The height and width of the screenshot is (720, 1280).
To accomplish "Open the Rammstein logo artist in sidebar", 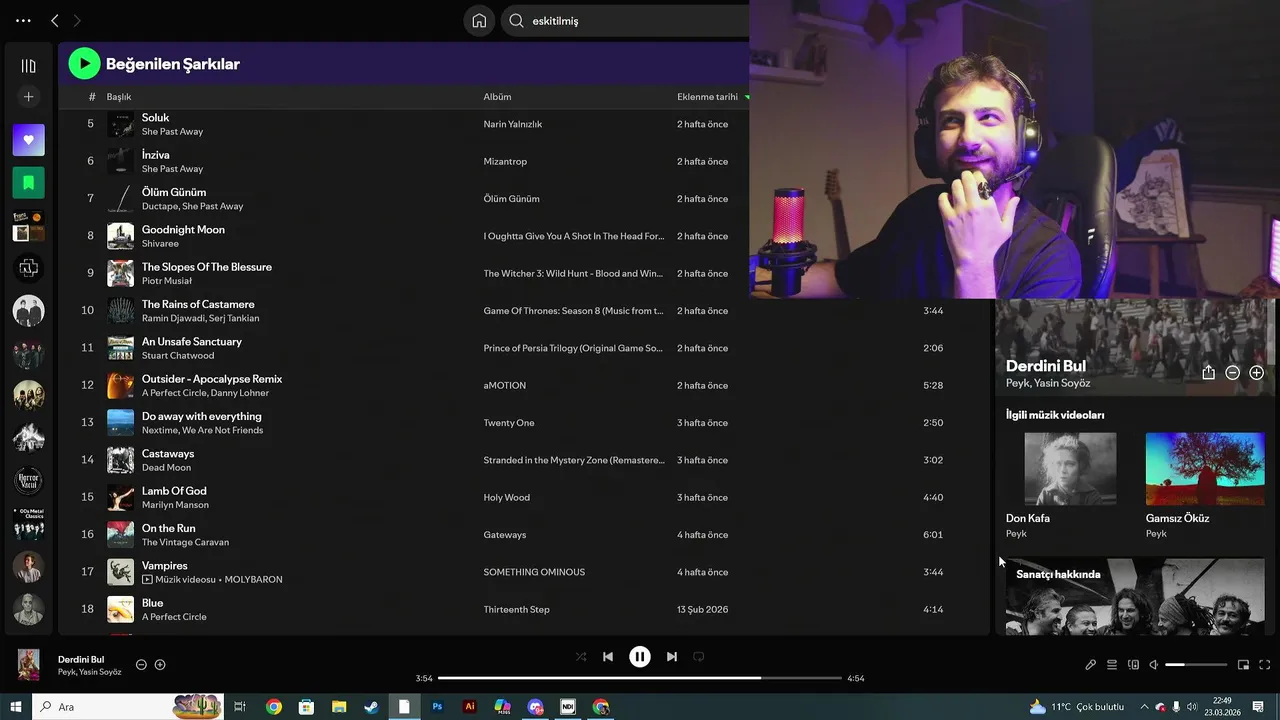I will click(28, 268).
